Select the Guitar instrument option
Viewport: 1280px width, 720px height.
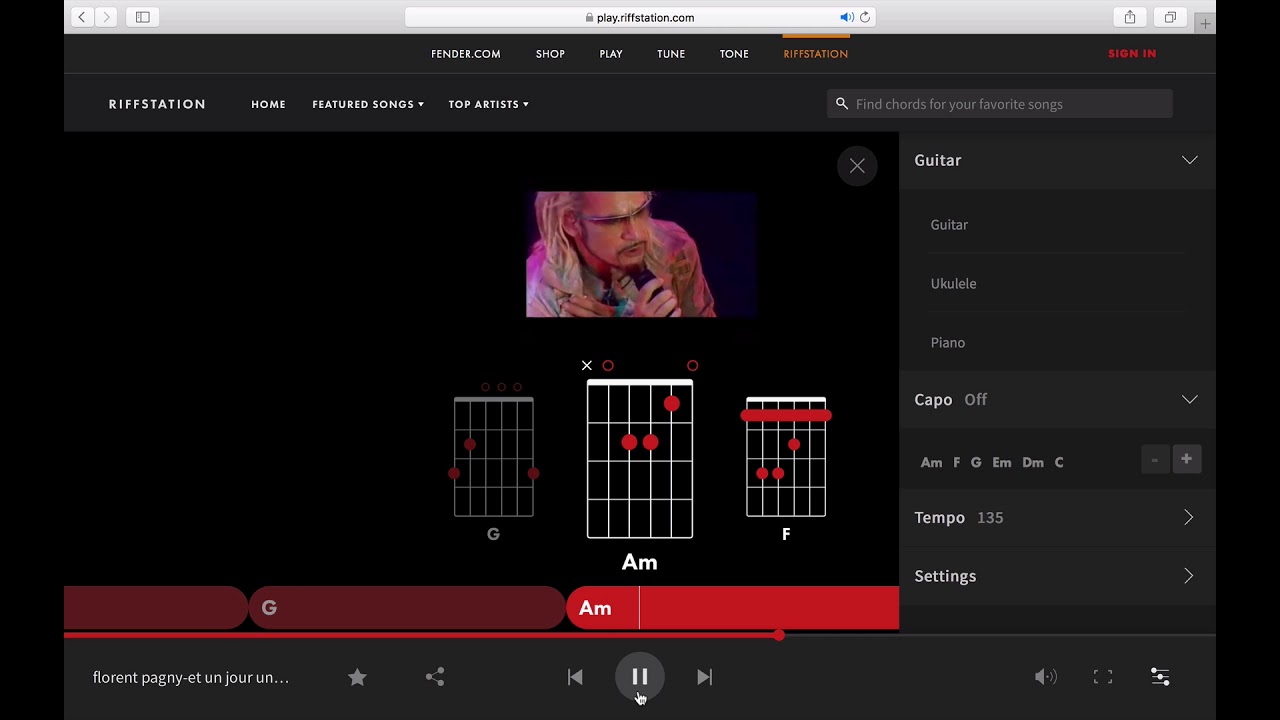pyautogui.click(x=949, y=225)
